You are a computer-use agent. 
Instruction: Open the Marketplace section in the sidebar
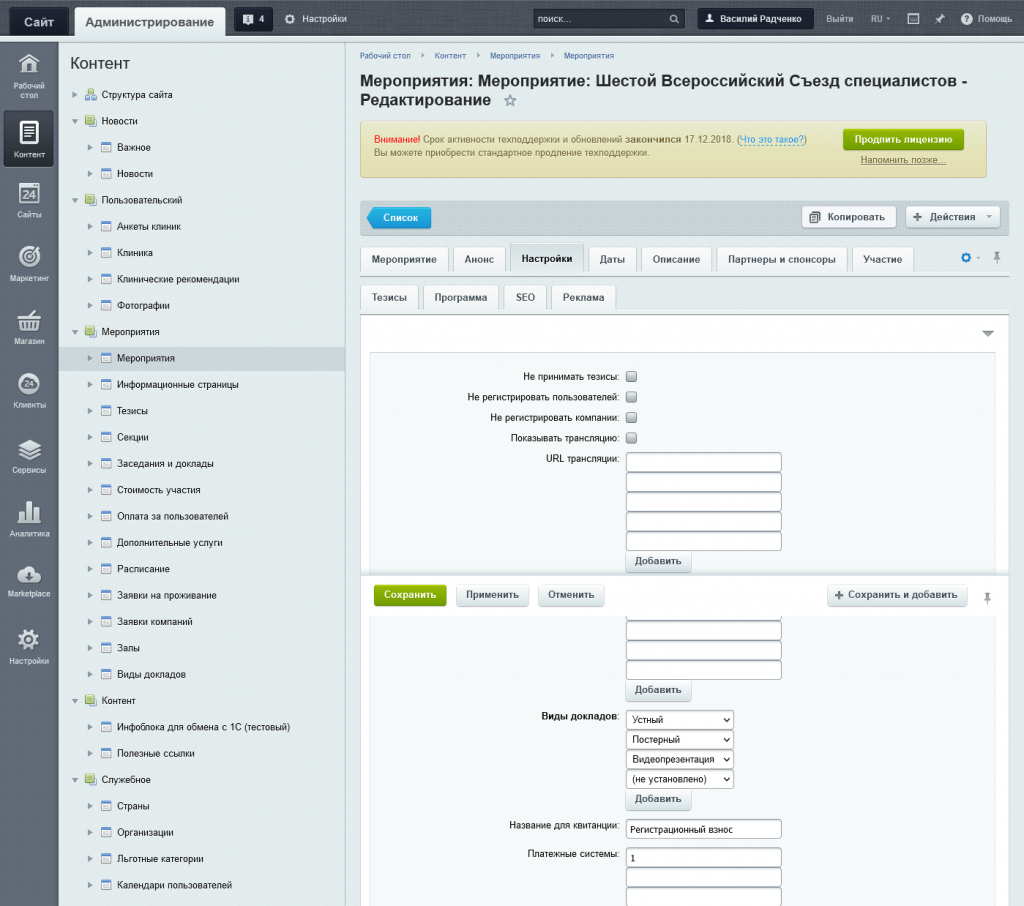pyautogui.click(x=28, y=582)
